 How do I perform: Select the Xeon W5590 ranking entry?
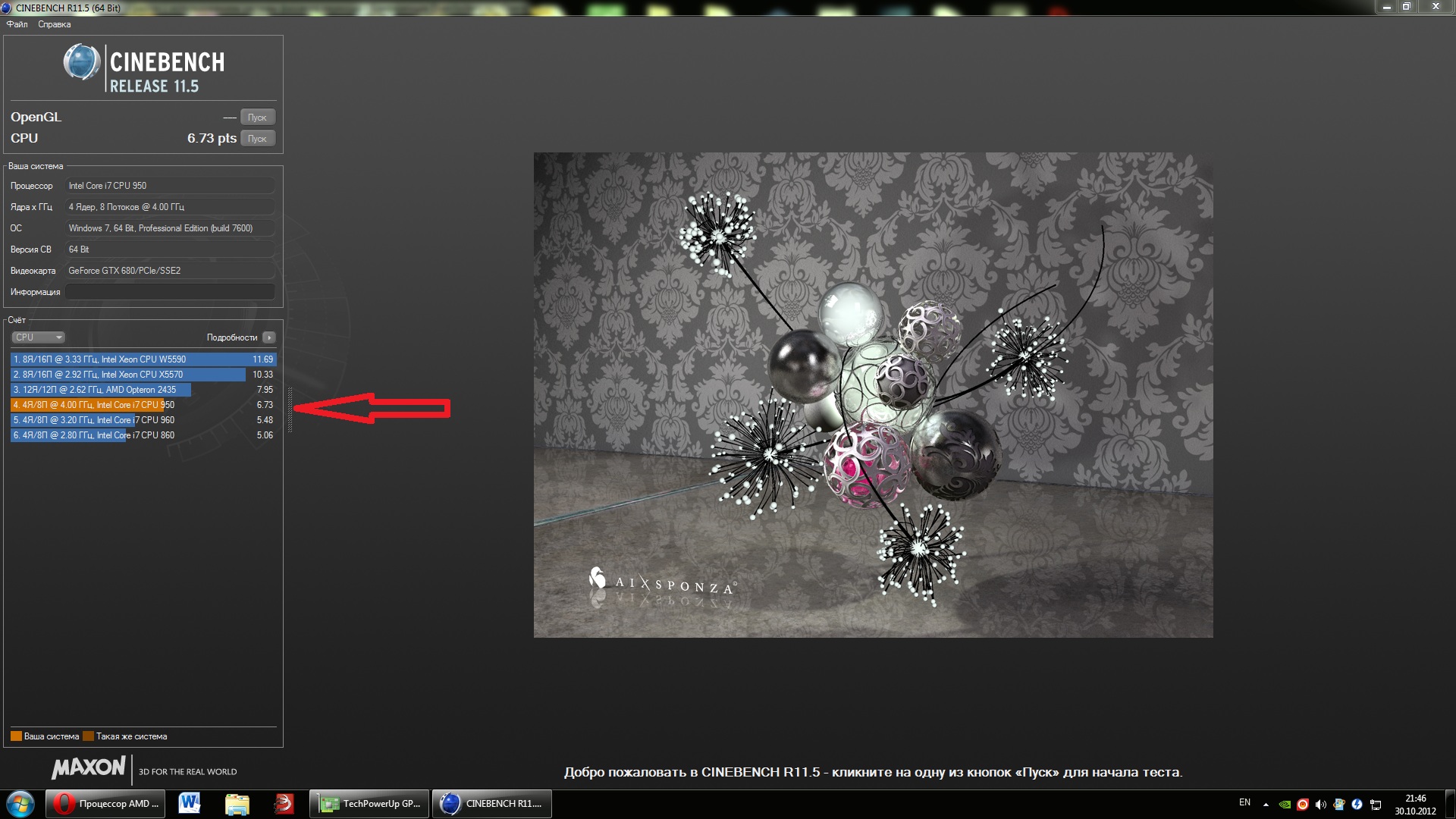143,359
